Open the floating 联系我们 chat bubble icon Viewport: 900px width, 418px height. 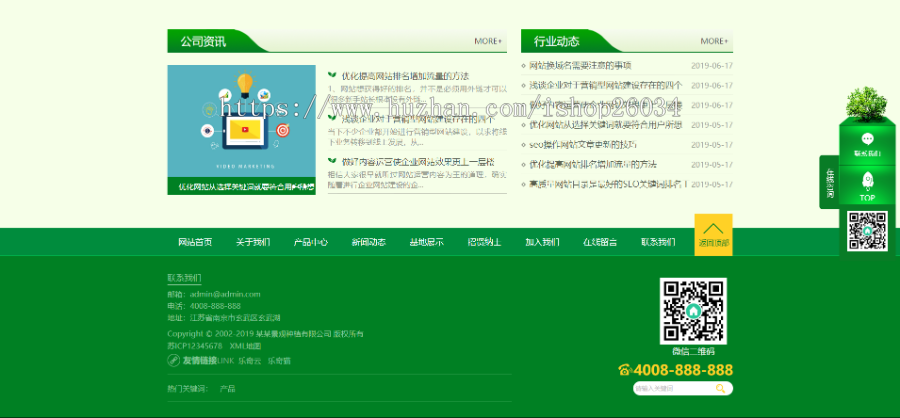pos(867,140)
